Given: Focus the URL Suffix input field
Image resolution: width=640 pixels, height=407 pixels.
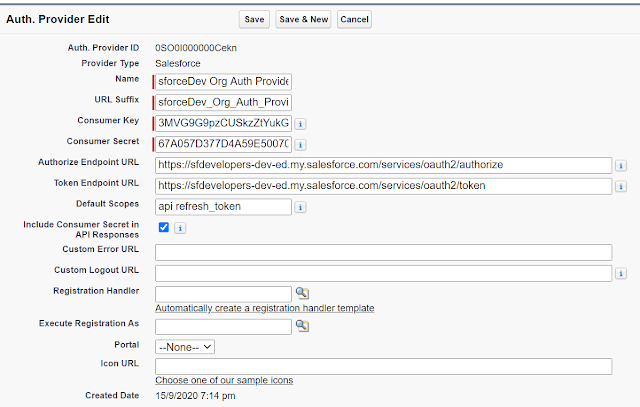Looking at the screenshot, I should (223, 102).
